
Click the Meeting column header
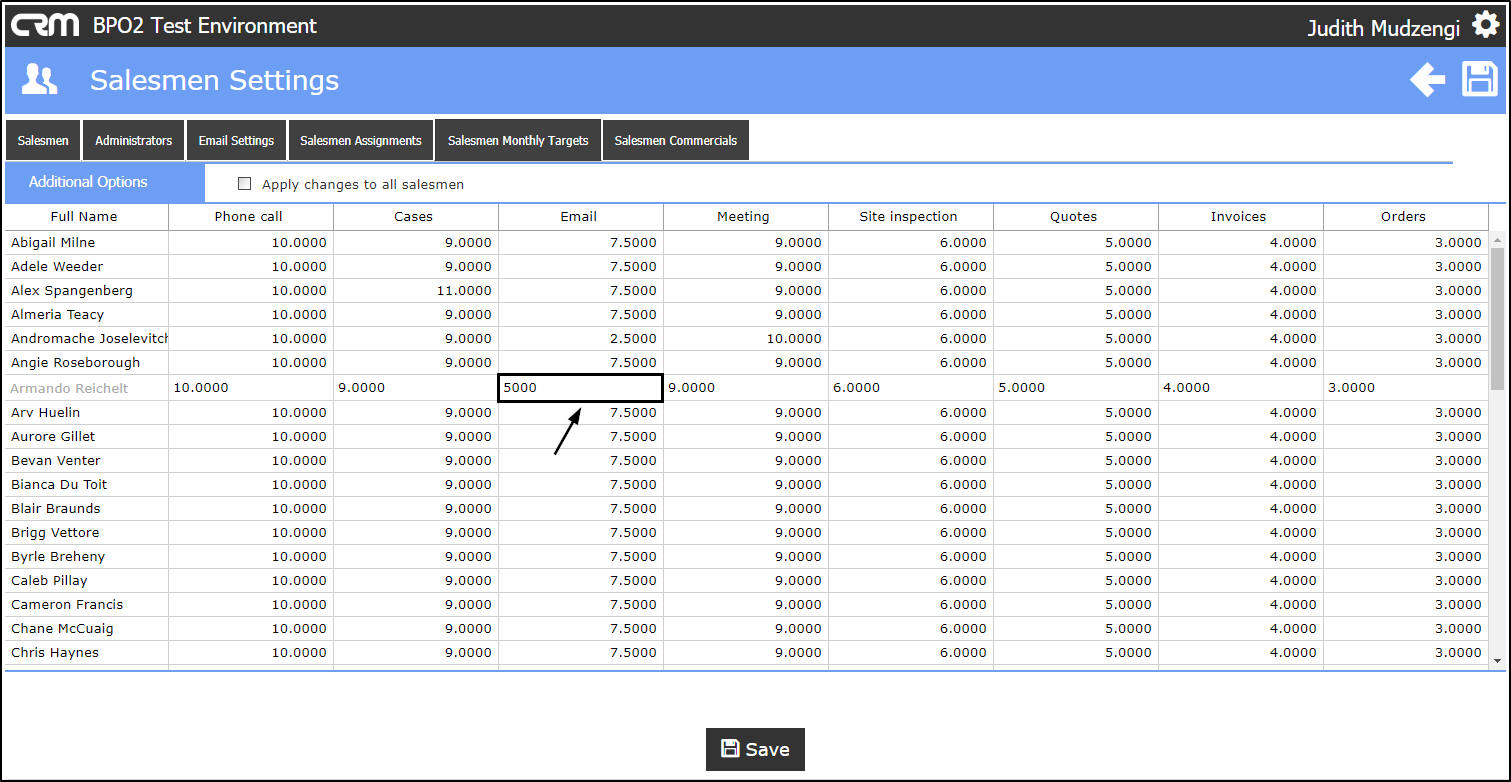pos(744,217)
